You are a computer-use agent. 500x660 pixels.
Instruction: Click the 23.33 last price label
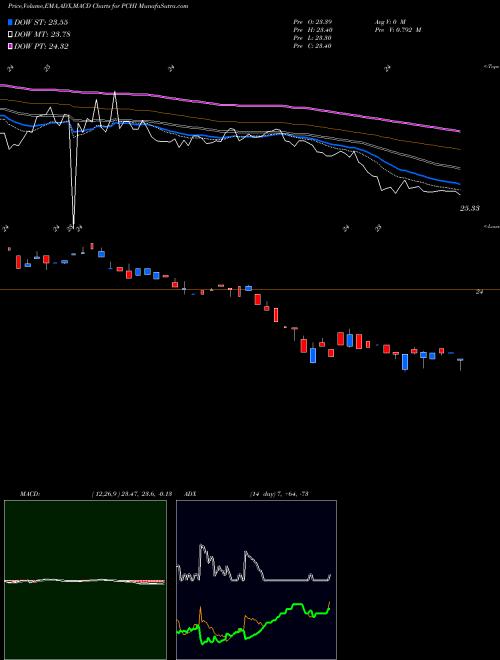[470, 208]
